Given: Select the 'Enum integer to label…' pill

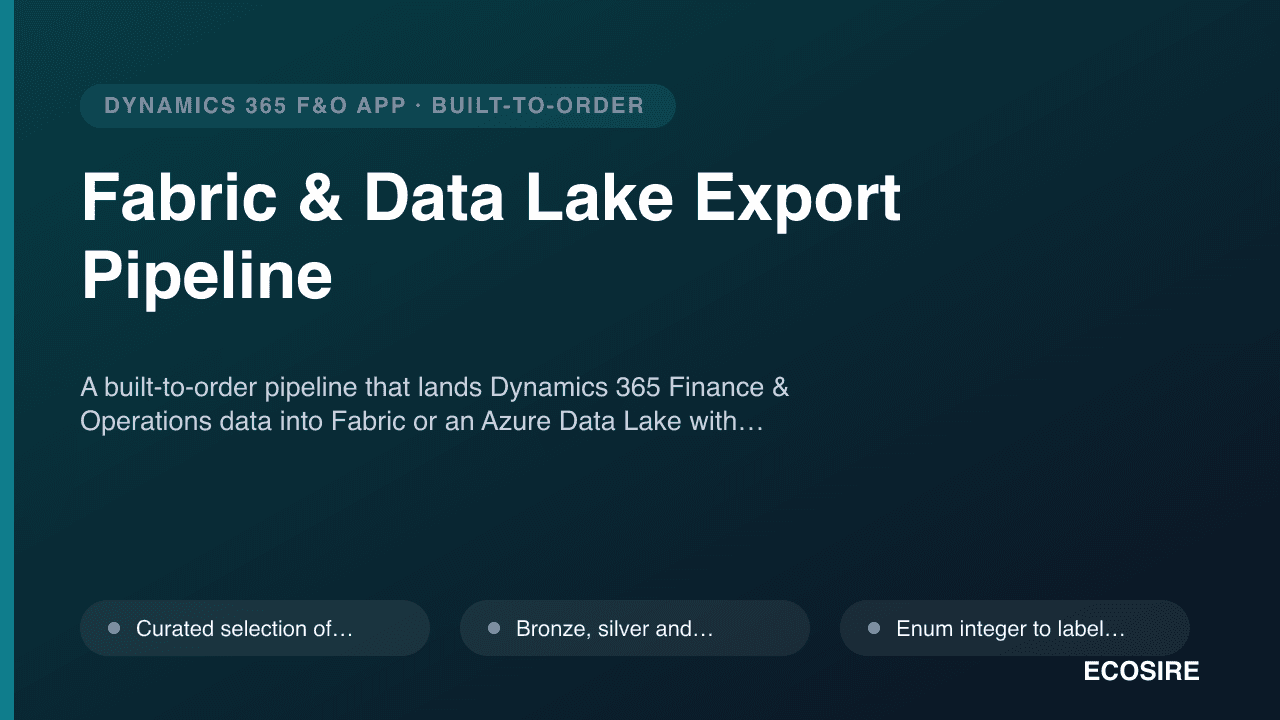Looking at the screenshot, I should point(1015,628).
